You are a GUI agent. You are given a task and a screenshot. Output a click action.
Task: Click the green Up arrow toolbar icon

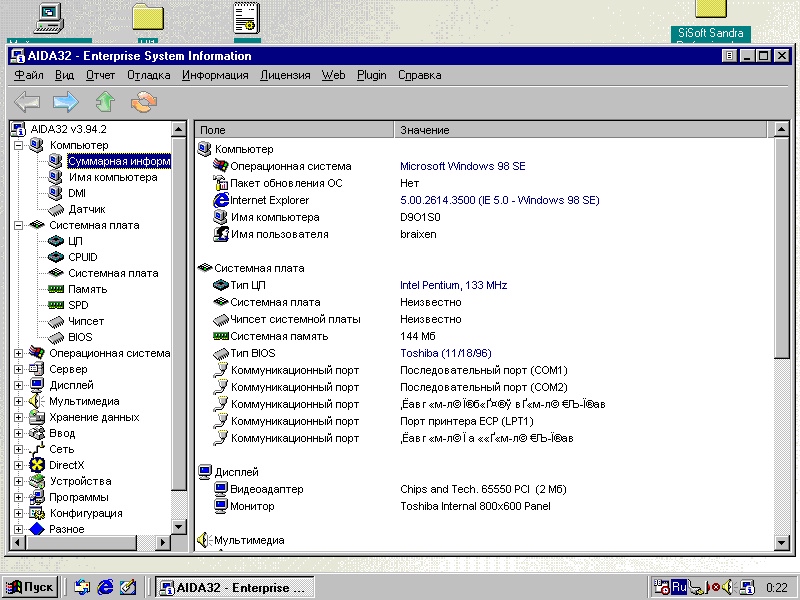[105, 102]
